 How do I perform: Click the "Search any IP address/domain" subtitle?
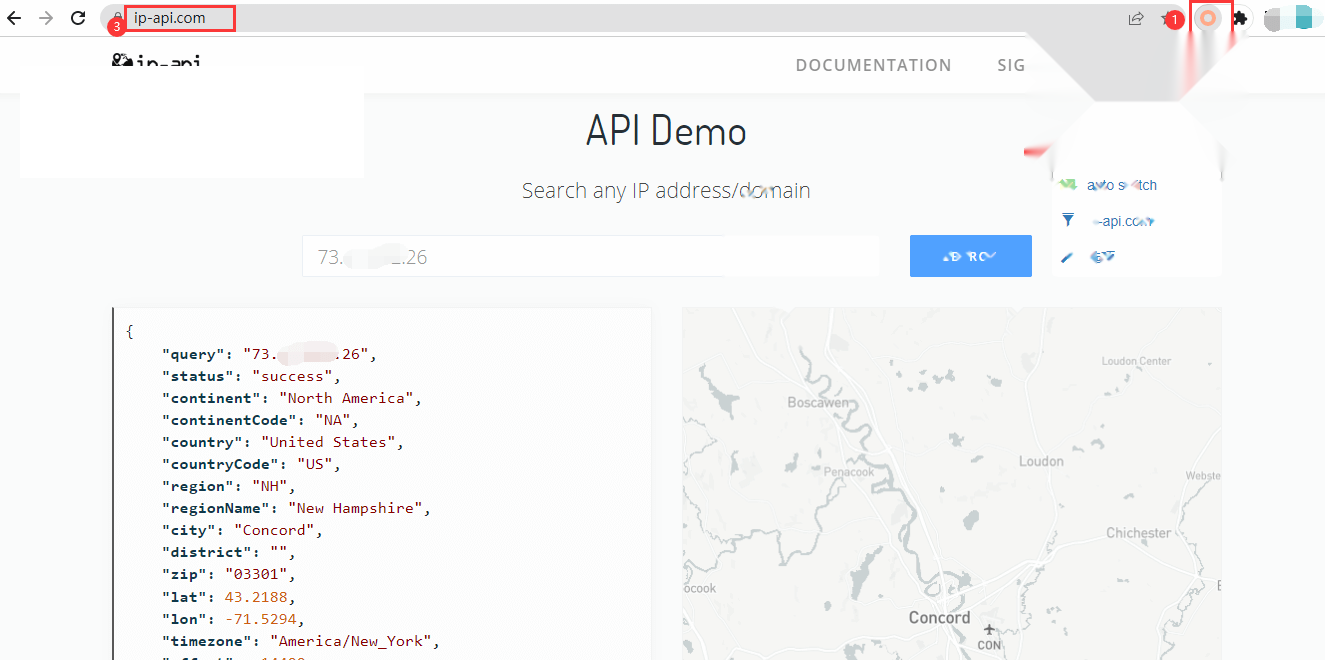tap(666, 190)
